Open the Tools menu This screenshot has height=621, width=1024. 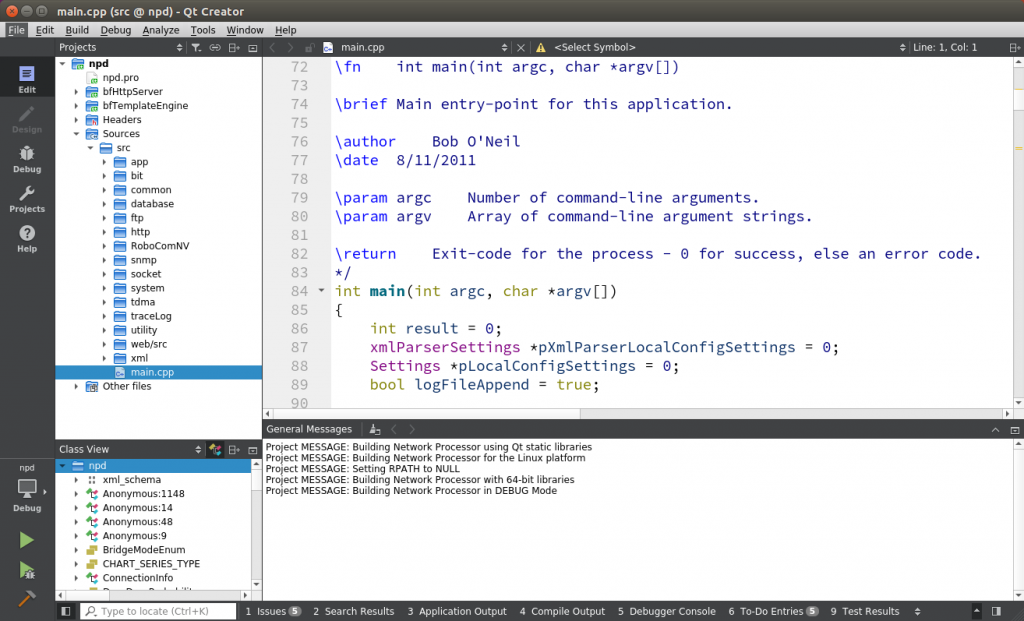pos(203,30)
